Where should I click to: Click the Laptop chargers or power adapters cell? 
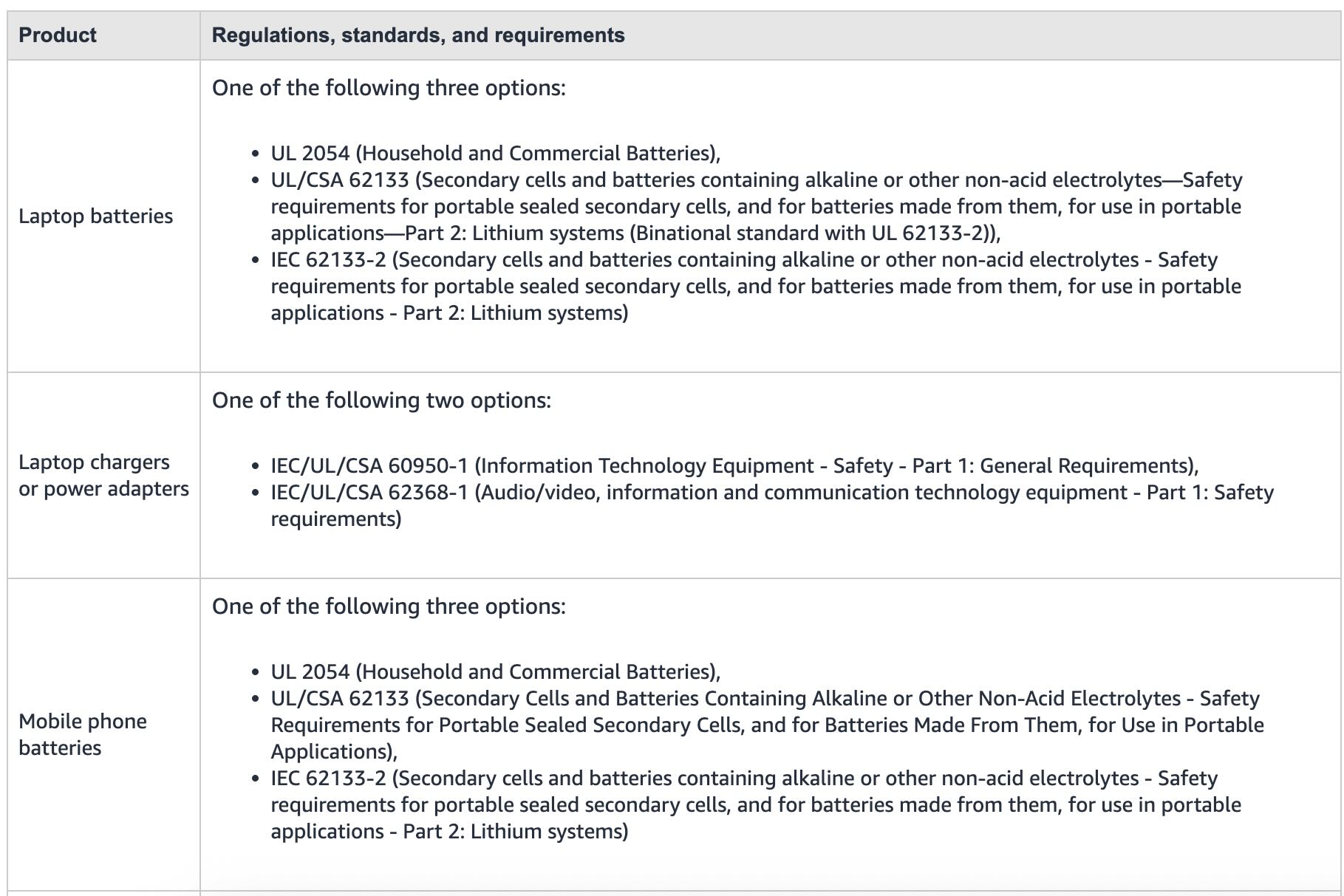pyautogui.click(x=103, y=476)
